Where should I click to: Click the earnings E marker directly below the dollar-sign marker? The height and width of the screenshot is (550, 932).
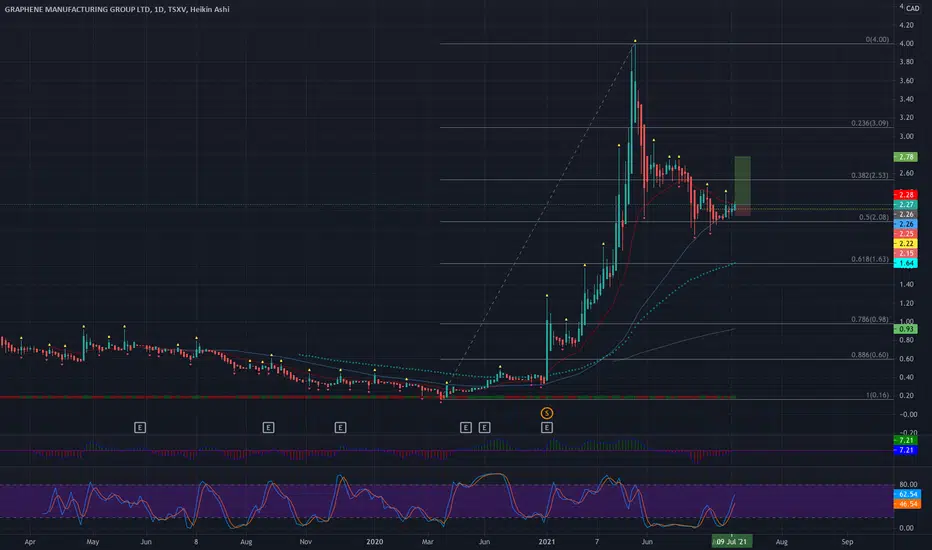click(x=547, y=428)
